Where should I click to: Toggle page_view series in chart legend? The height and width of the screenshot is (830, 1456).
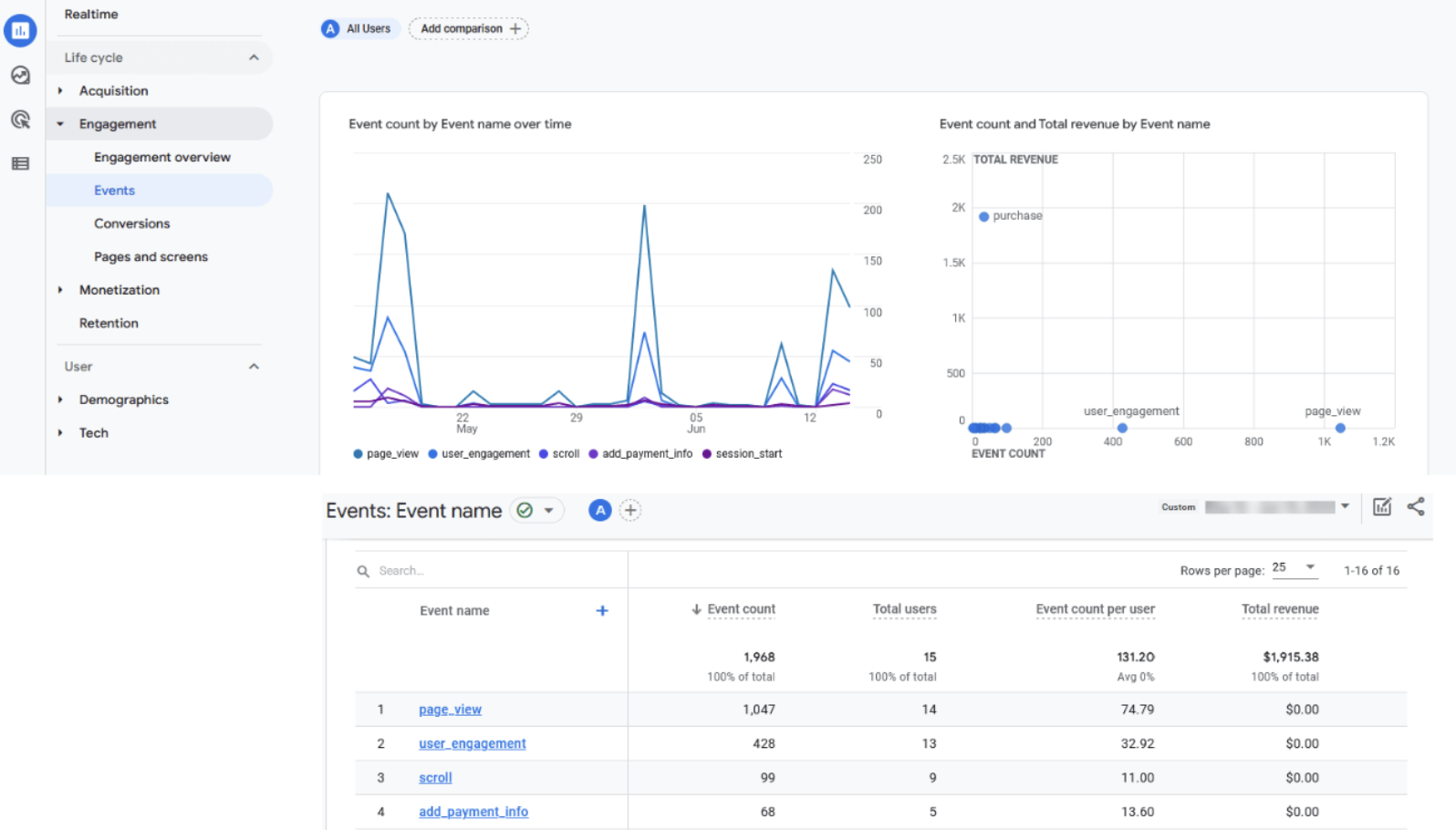(386, 454)
